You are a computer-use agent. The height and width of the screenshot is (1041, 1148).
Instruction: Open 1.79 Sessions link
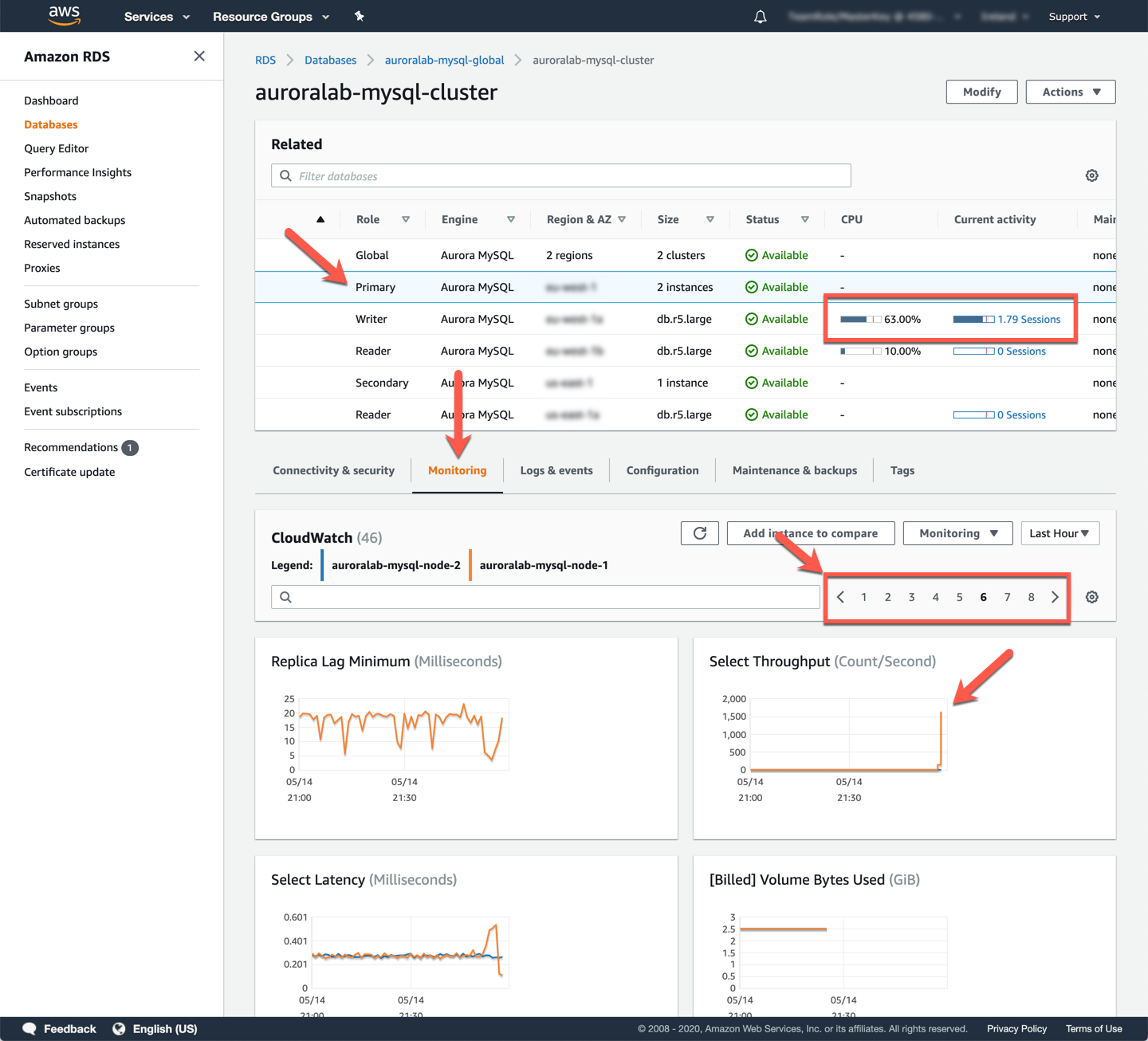pos(1029,319)
